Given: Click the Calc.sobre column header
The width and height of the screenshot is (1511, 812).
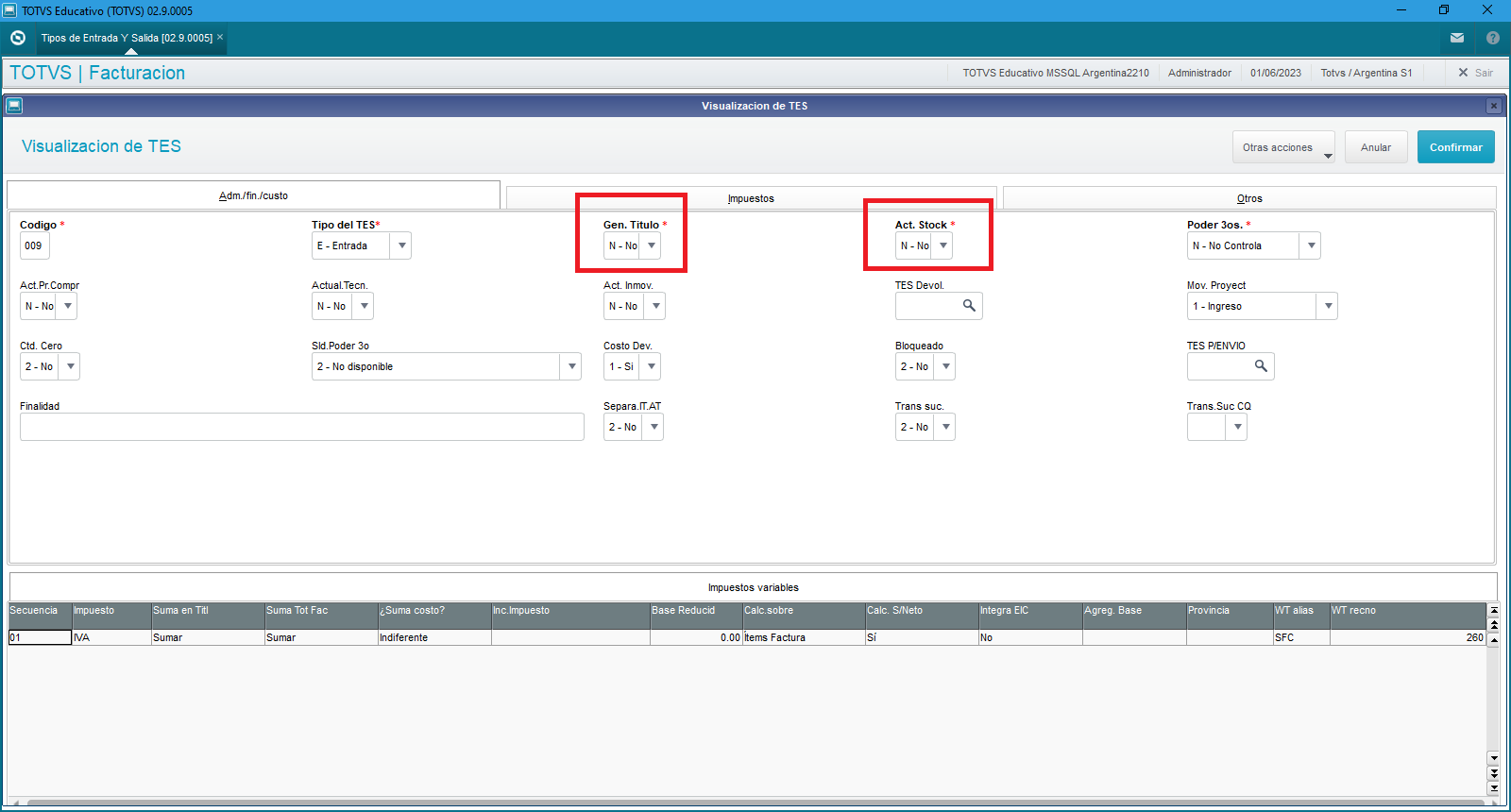Looking at the screenshot, I should coord(805,616).
